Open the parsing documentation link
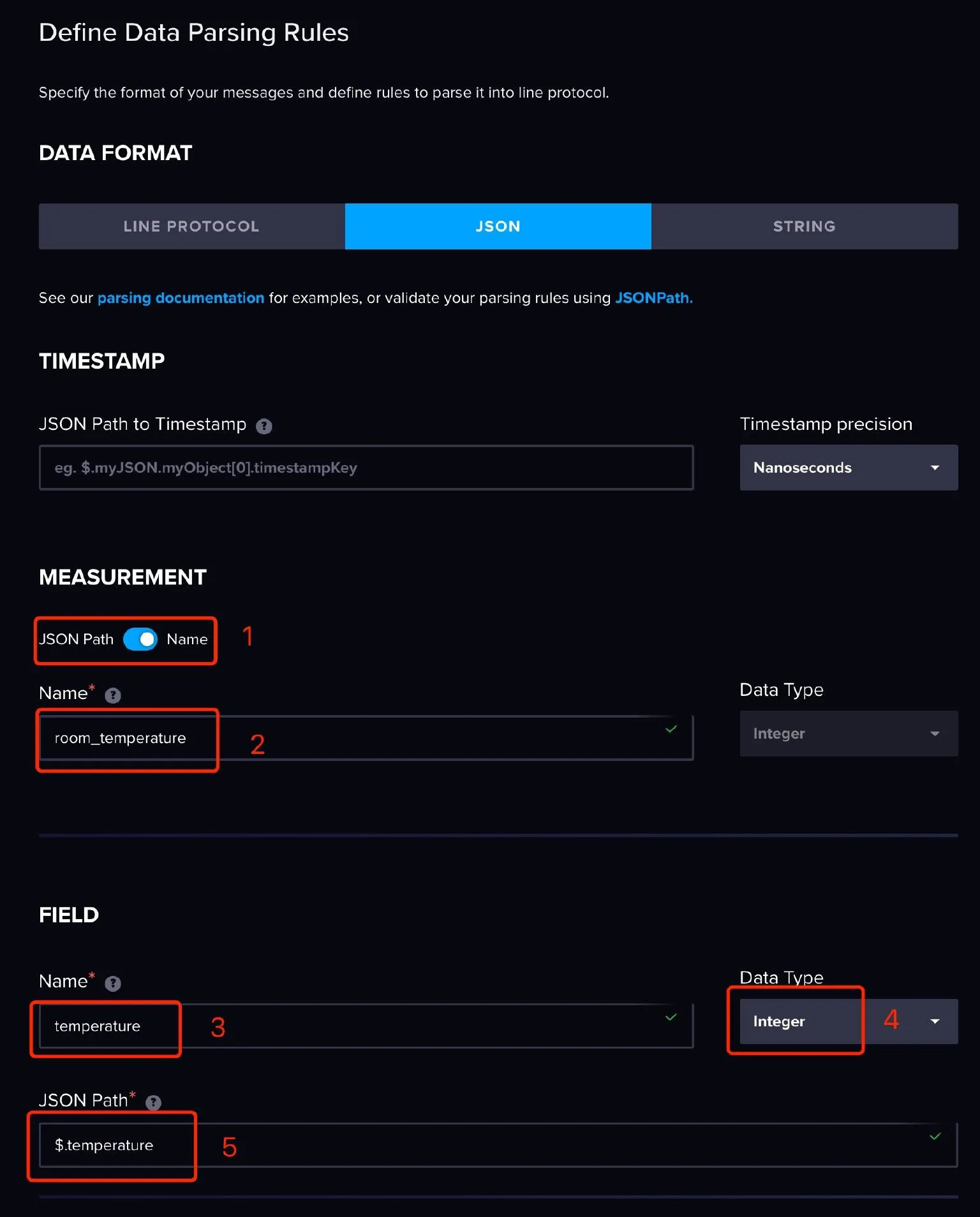The width and height of the screenshot is (980, 1217). [181, 297]
